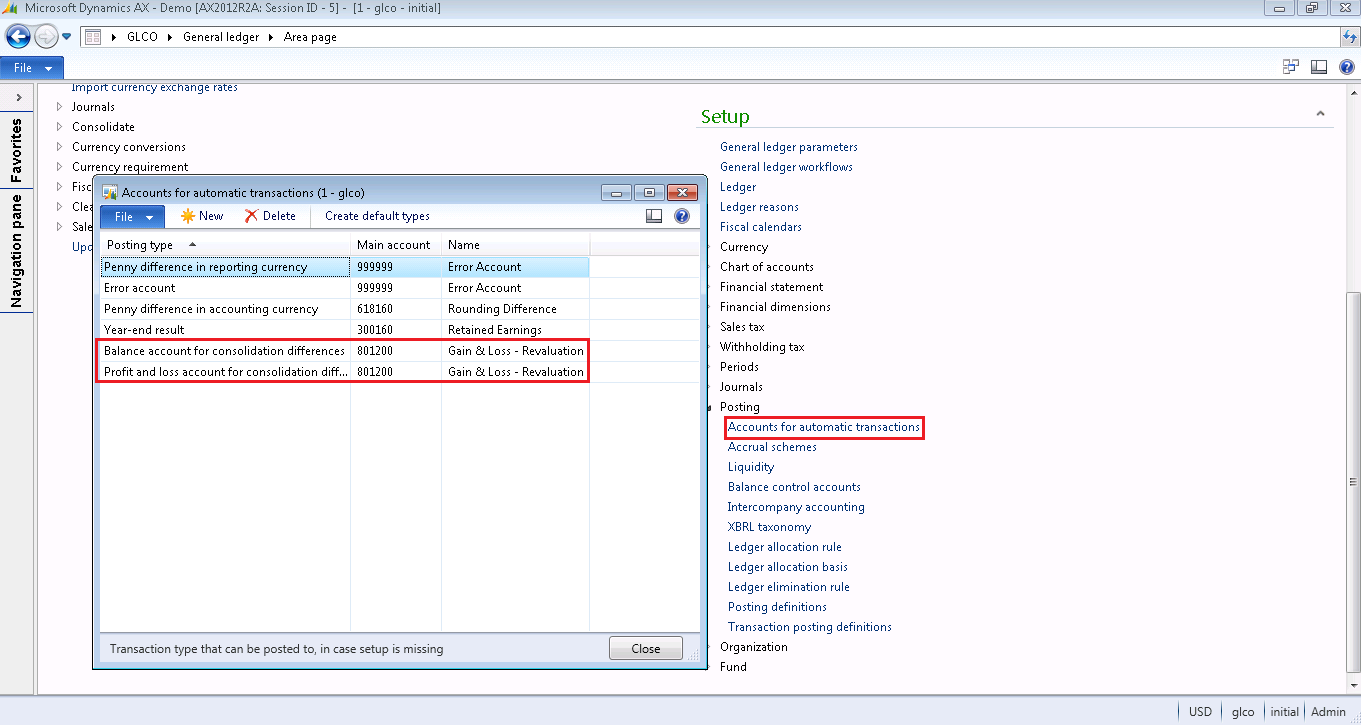Go back with the blue Back arrow
Screen dimensions: 1361x725
tap(18, 37)
